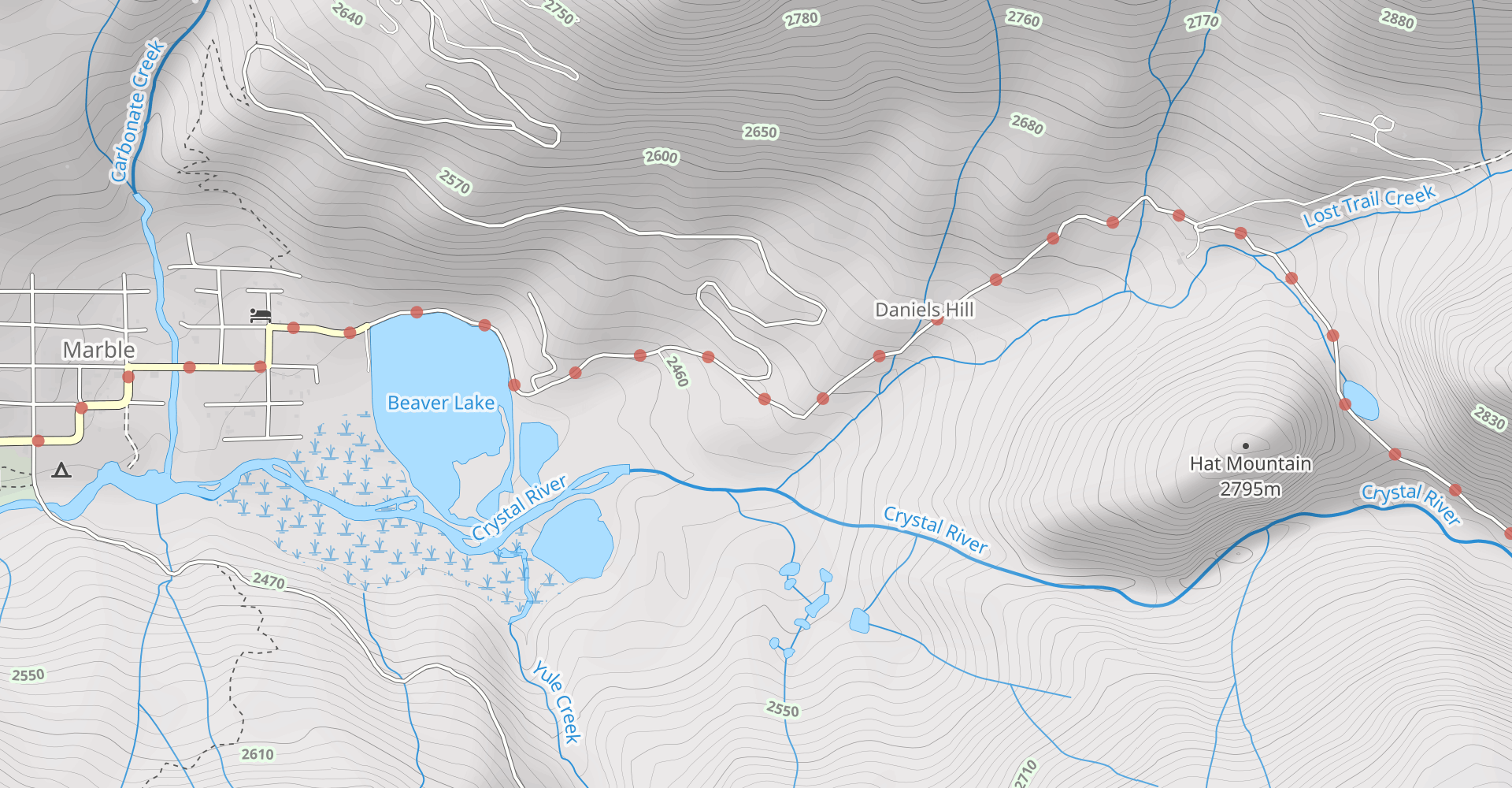Click the Hat Mountain label
1512x788 pixels.
tap(1251, 464)
